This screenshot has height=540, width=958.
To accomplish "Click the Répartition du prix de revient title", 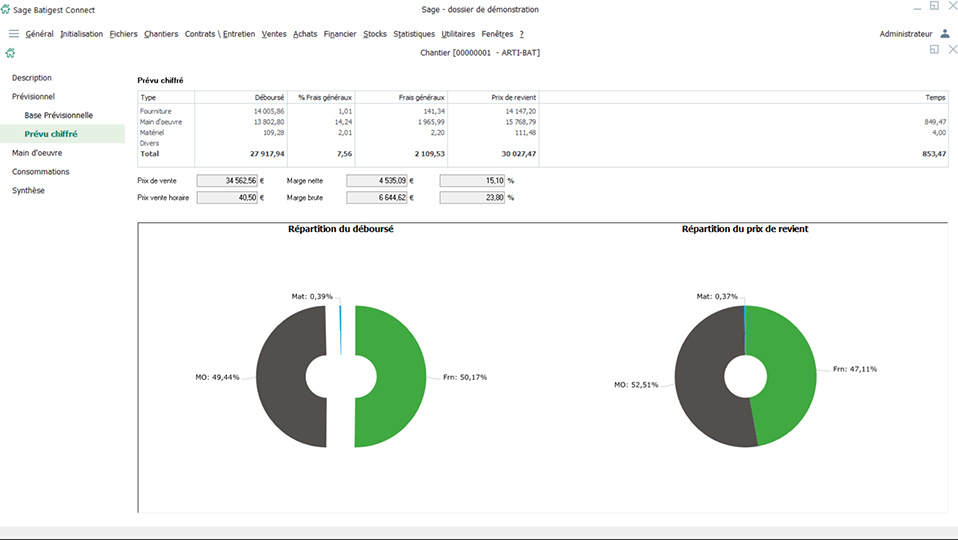I will pos(745,229).
